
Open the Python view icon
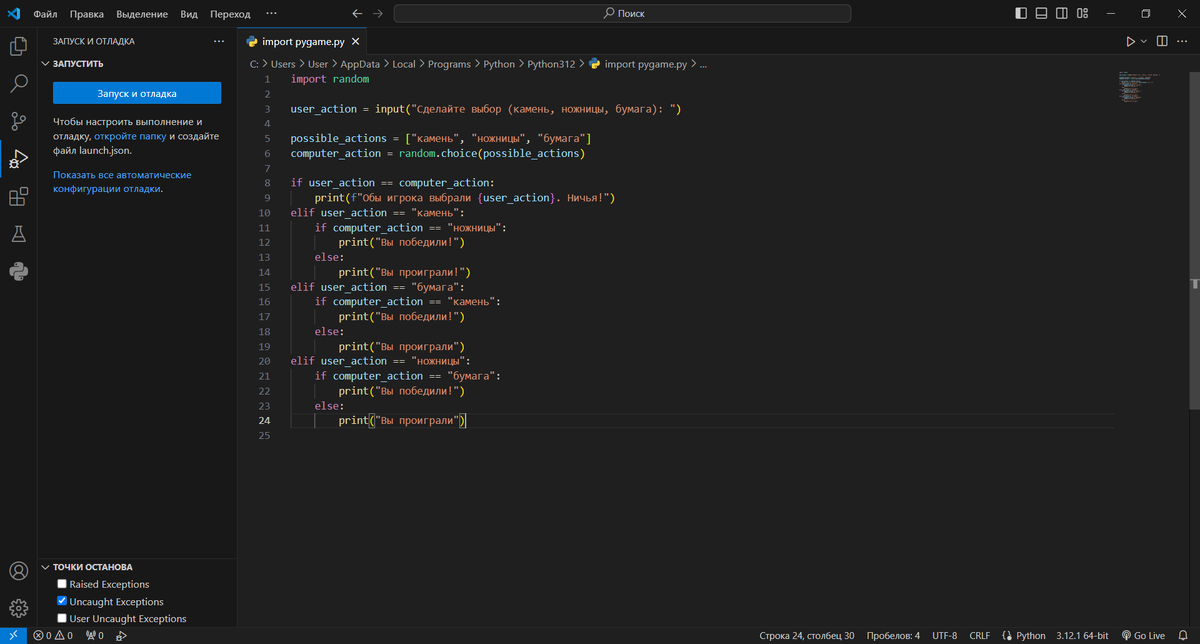18,271
